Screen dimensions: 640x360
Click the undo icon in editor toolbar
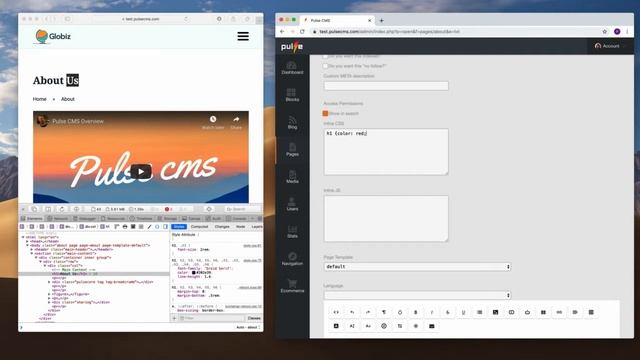[352, 312]
